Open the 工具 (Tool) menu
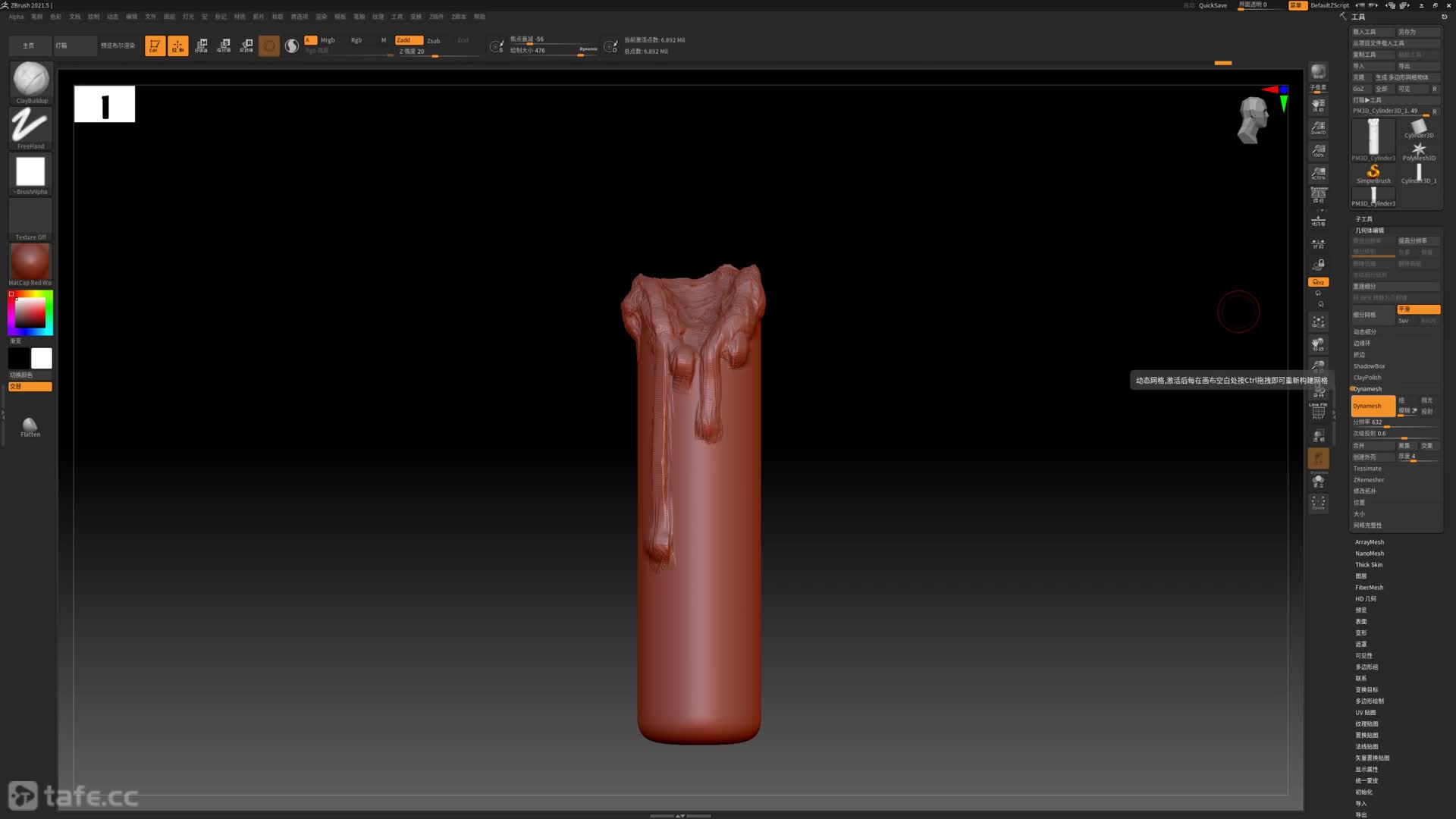This screenshot has width=1456, height=819. 397,17
